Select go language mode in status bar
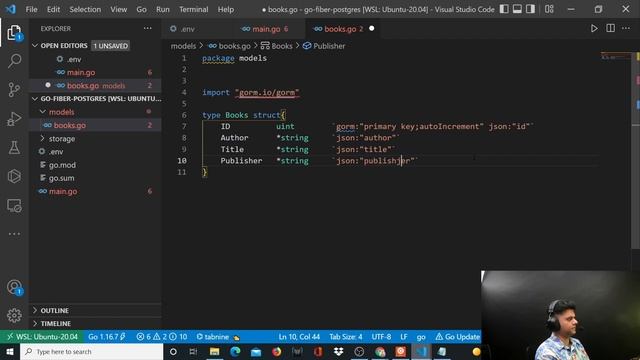Screen dimensions: 640x360 pos(421,337)
